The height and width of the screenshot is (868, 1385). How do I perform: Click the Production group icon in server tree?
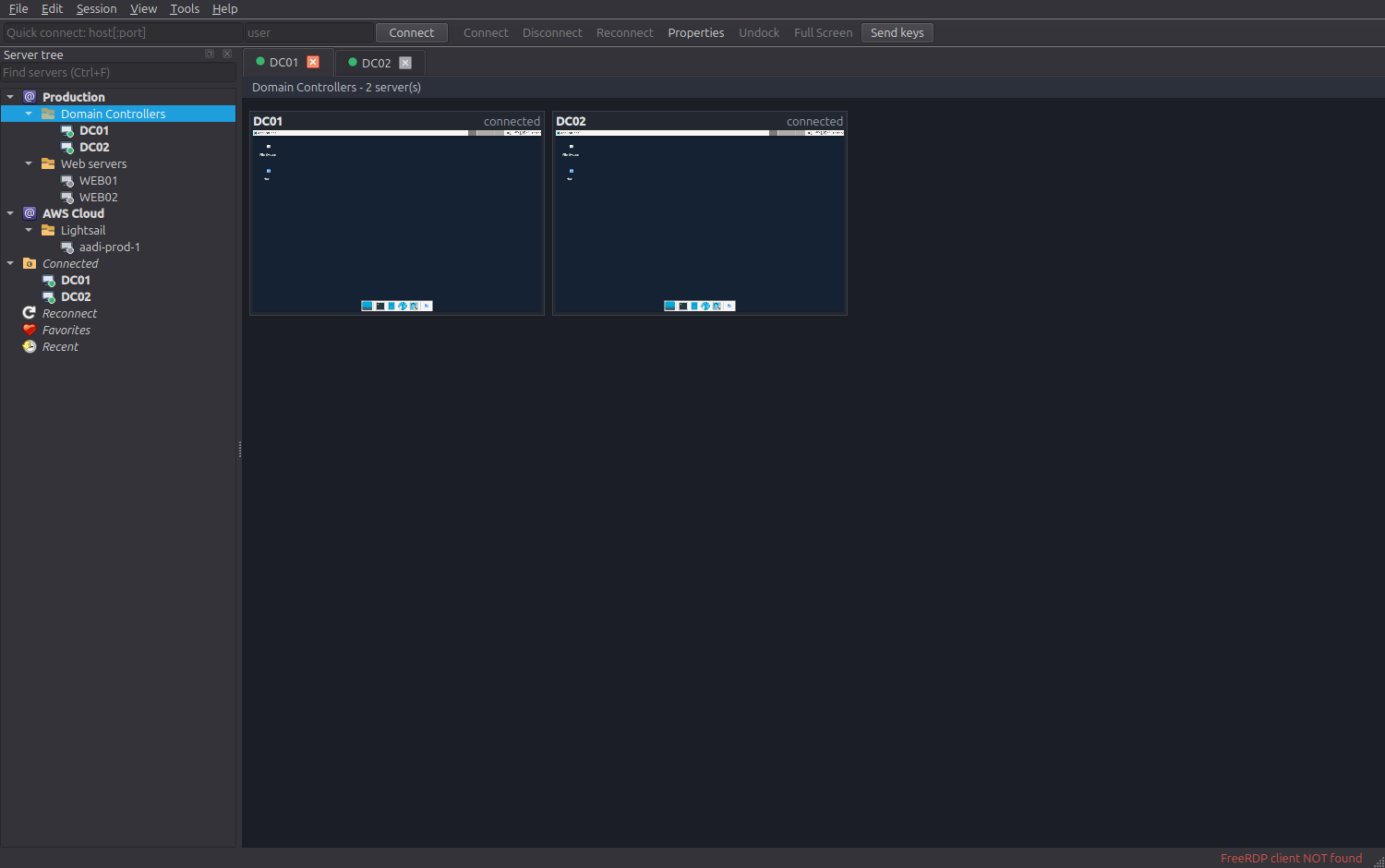click(30, 97)
